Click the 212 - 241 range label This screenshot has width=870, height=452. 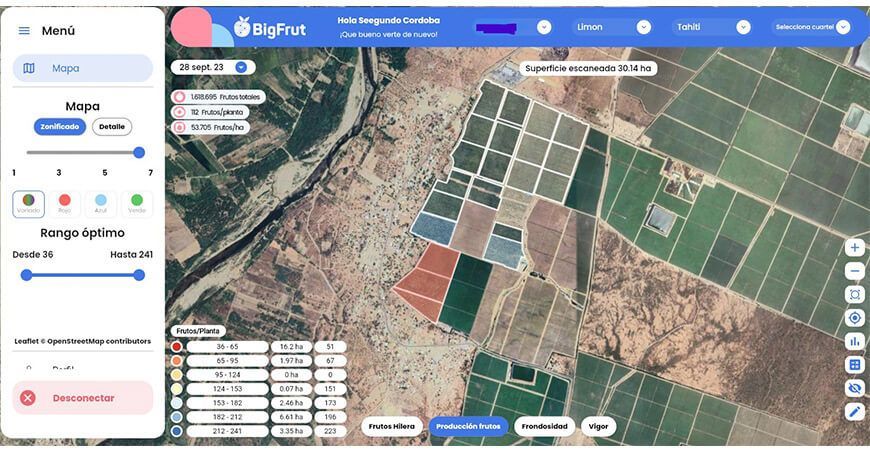[x=227, y=431]
